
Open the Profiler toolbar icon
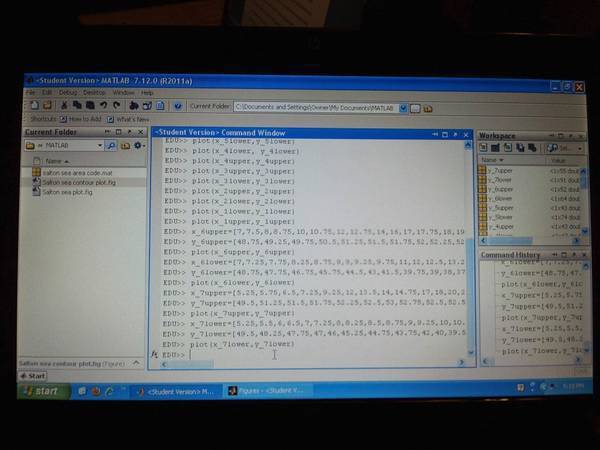[x=160, y=106]
